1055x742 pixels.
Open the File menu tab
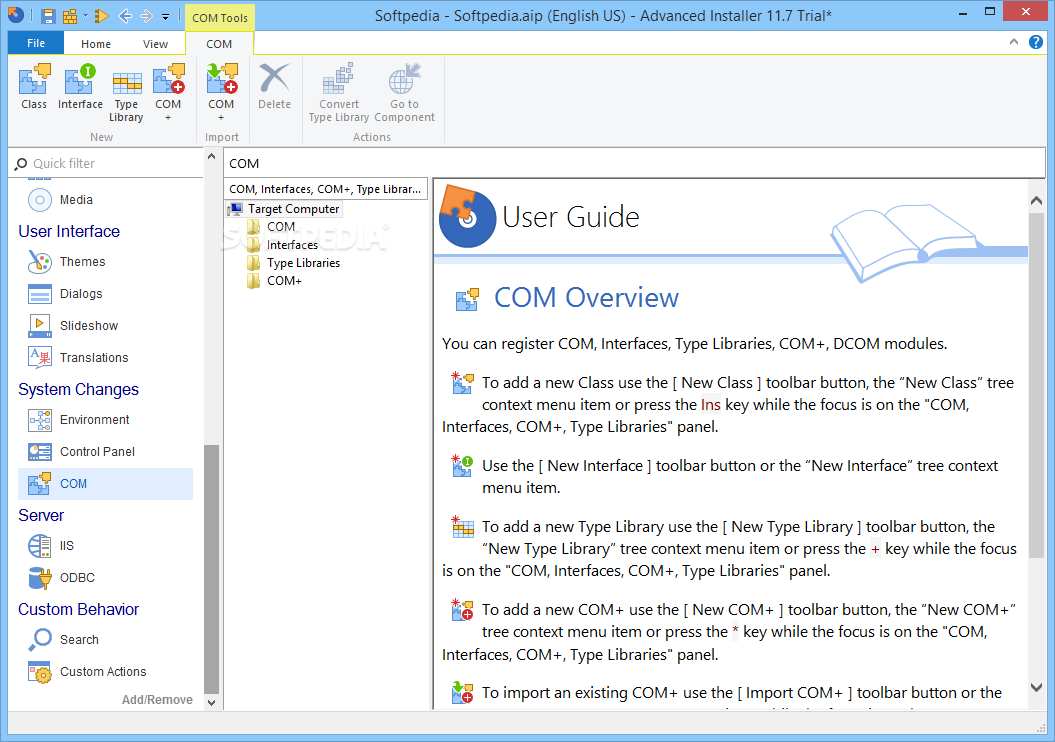click(x=36, y=43)
